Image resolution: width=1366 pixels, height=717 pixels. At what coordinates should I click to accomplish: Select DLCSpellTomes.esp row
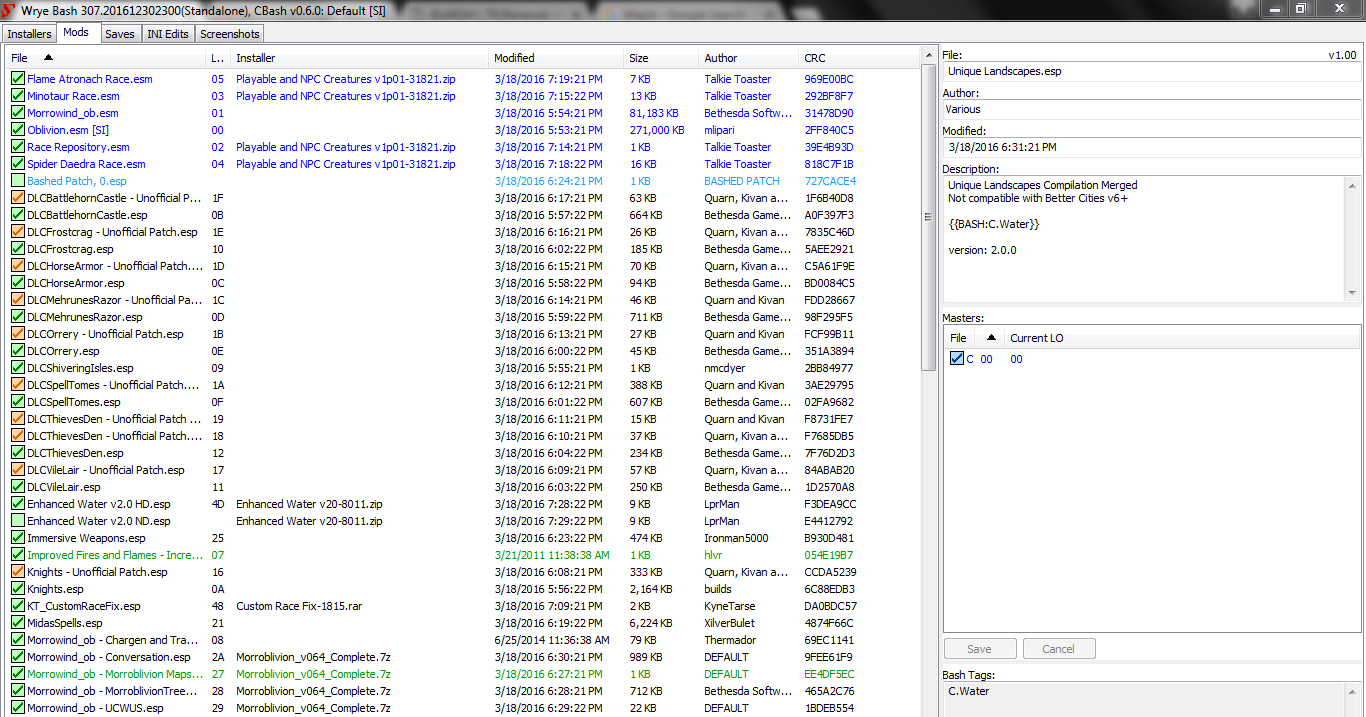[x=464, y=402]
